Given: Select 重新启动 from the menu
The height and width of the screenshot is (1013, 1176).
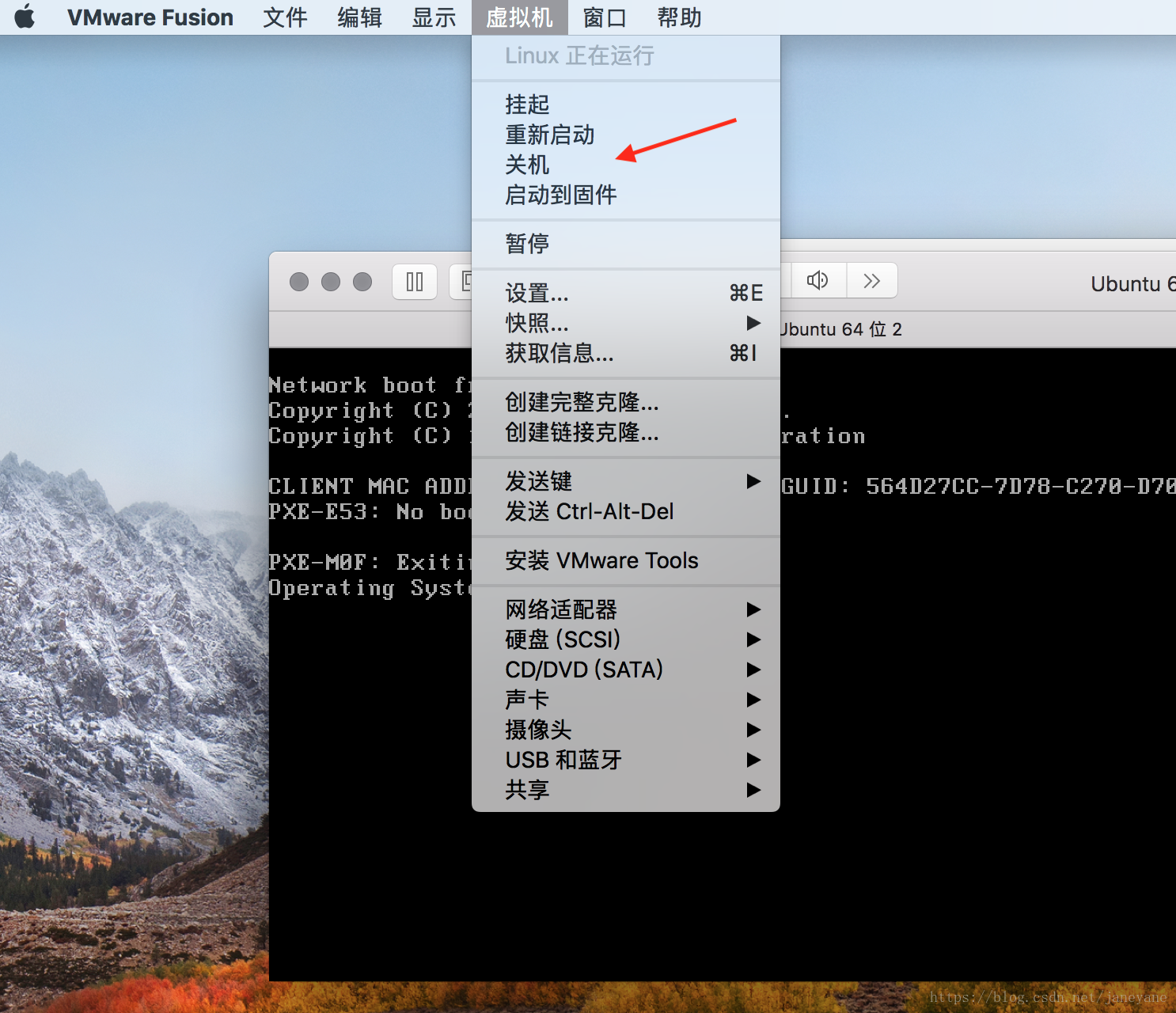Looking at the screenshot, I should [625, 135].
